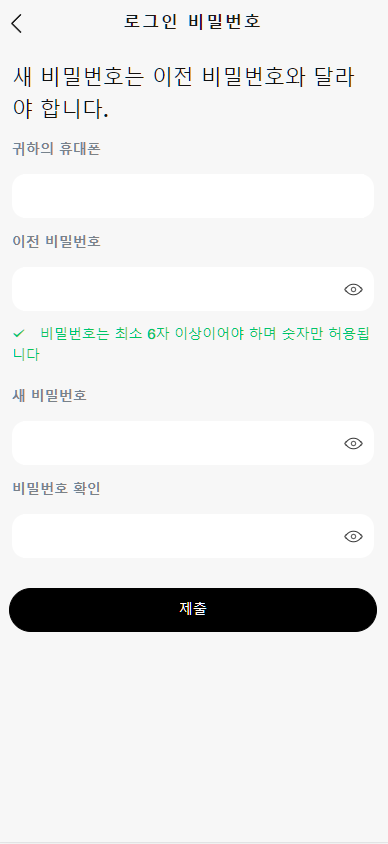Select the 비밀번호 확인 label text
The width and height of the screenshot is (388, 844).
click(x=57, y=489)
